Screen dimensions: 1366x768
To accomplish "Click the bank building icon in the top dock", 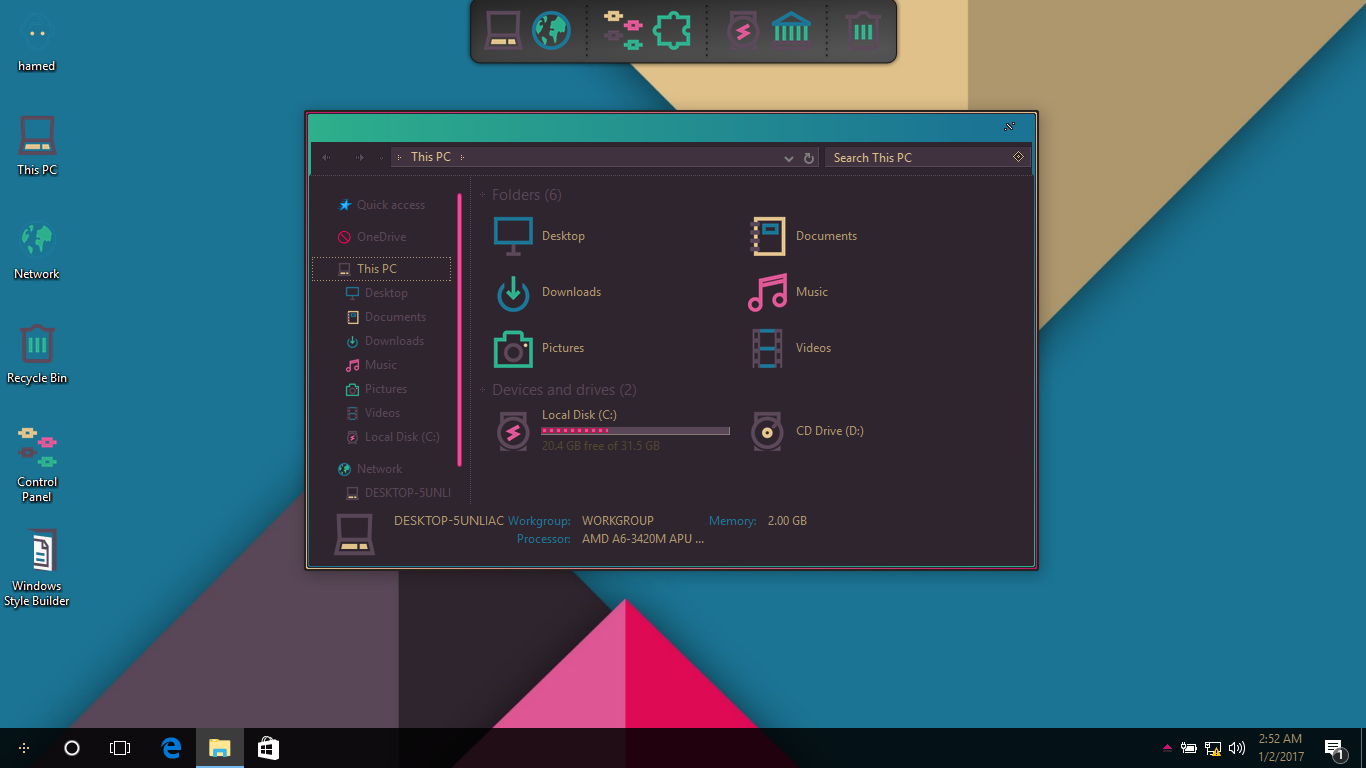I will coord(791,31).
